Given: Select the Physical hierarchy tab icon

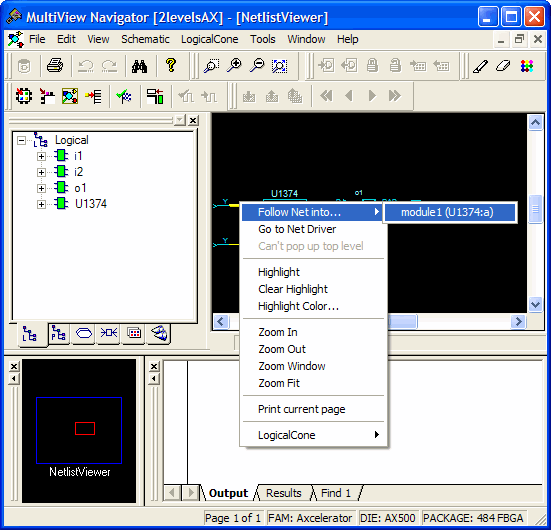Looking at the screenshot, I should point(58,333).
